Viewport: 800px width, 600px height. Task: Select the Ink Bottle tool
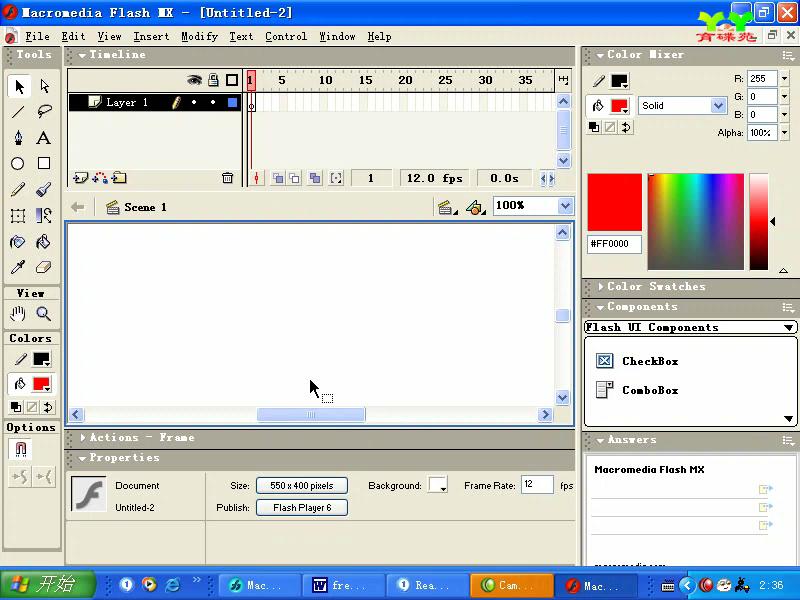tap(18, 241)
